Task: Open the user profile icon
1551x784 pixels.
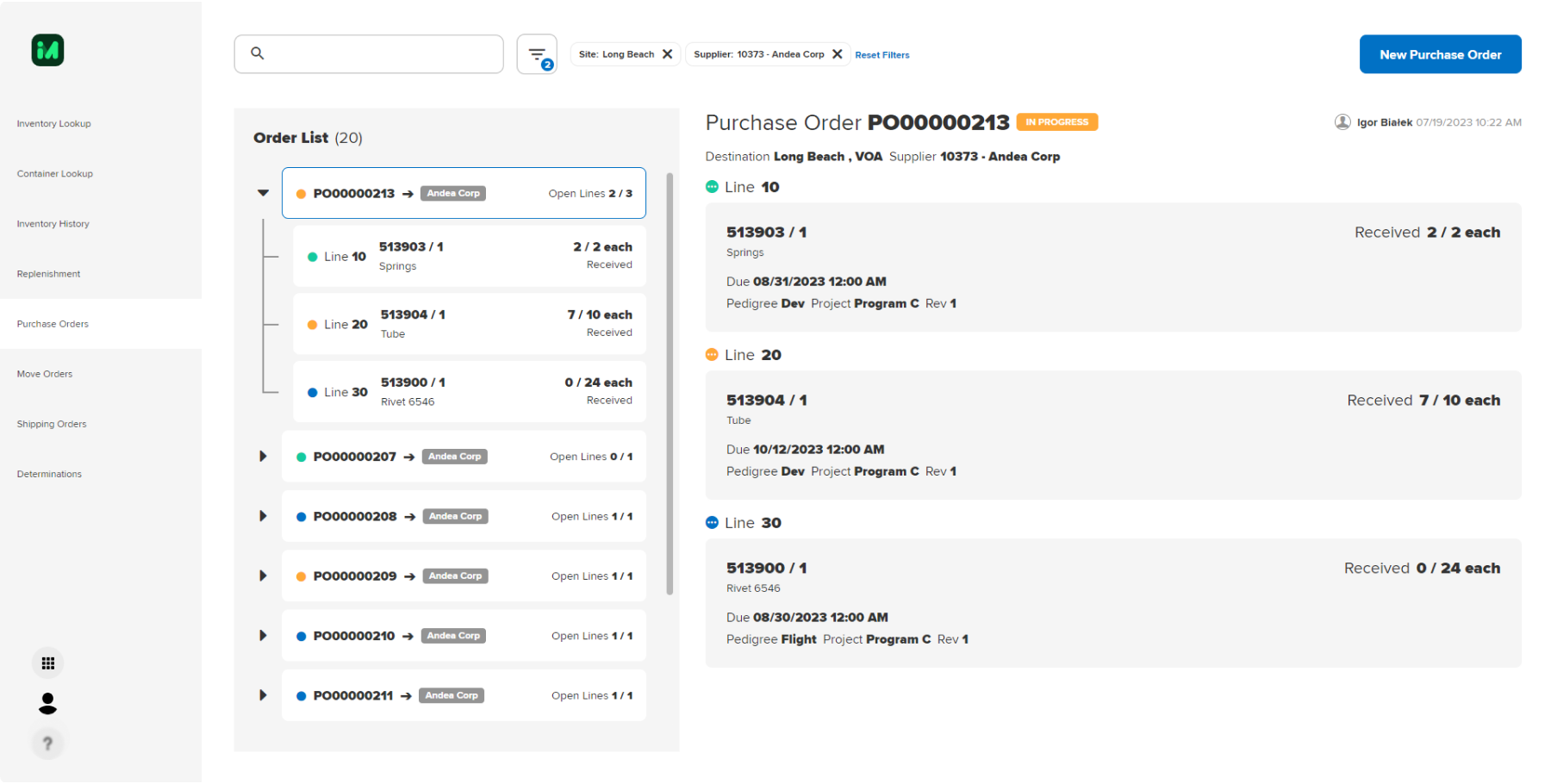Action: [48, 704]
